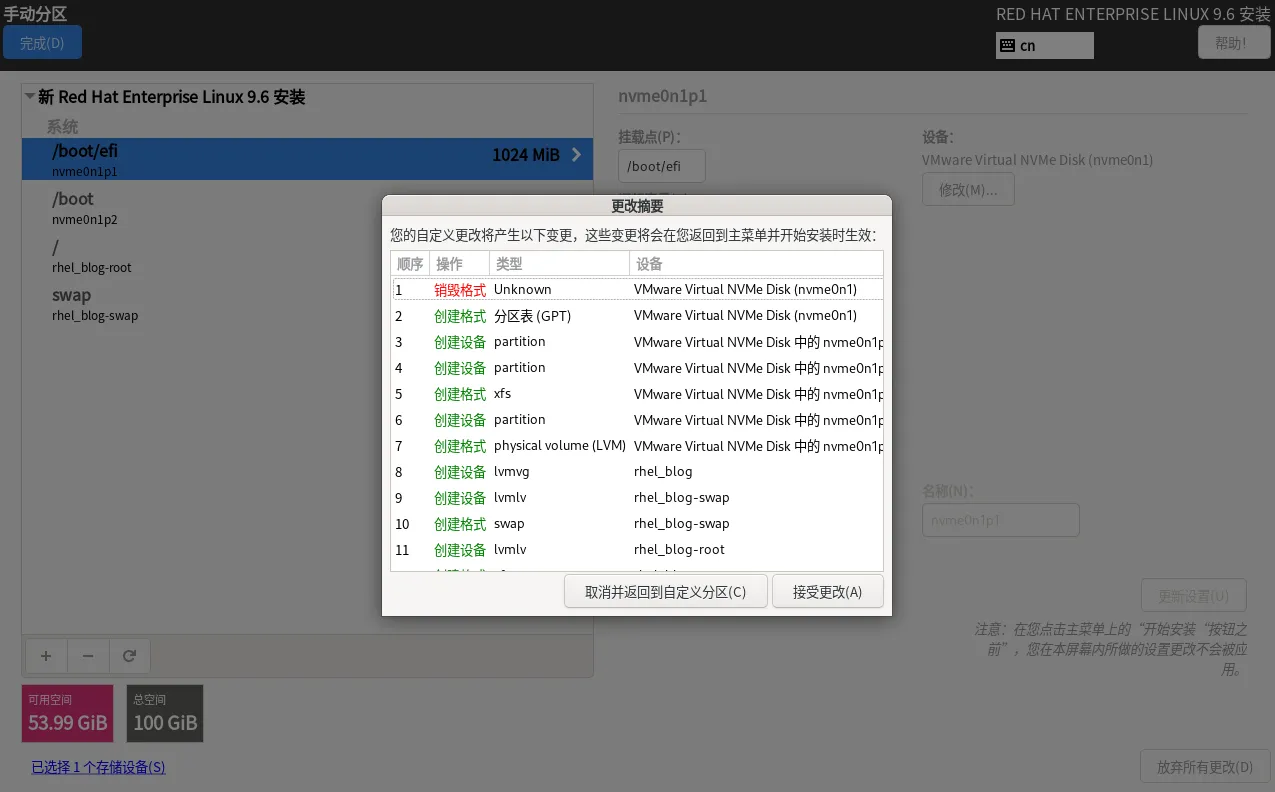The width and height of the screenshot is (1275, 792).
Task: Select row 11 lvmlv rhel_blog-root
Action: click(x=637, y=549)
